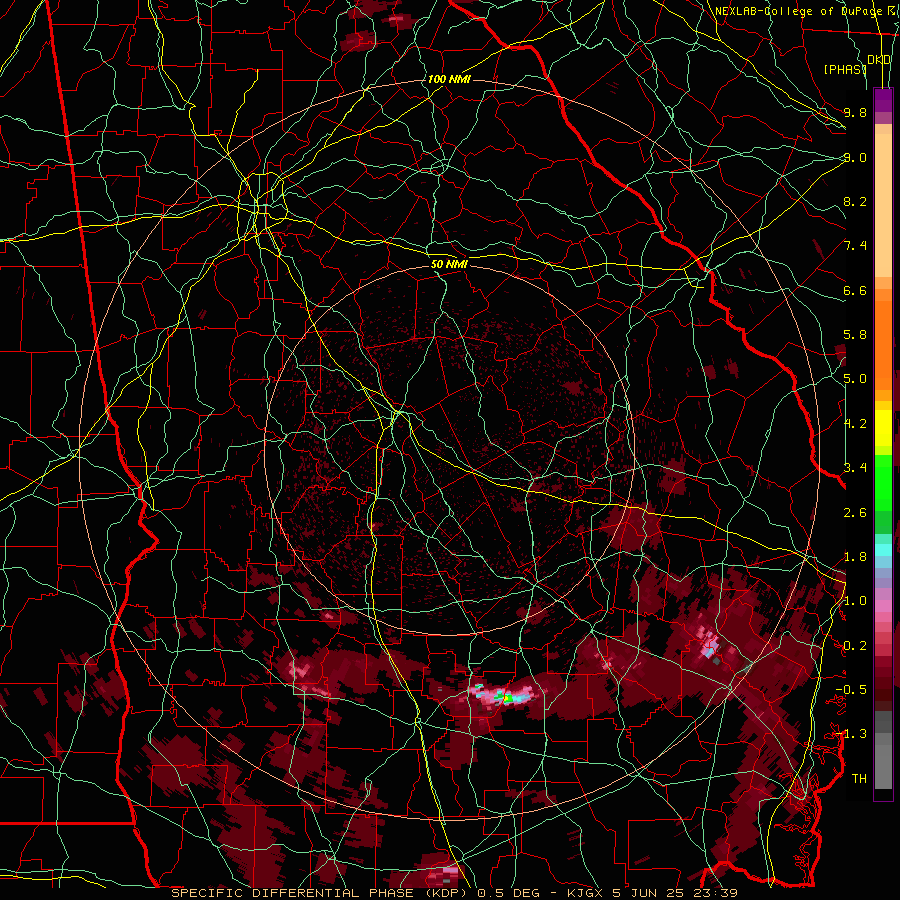Click the "KJGX" radar site identifier

point(585,893)
